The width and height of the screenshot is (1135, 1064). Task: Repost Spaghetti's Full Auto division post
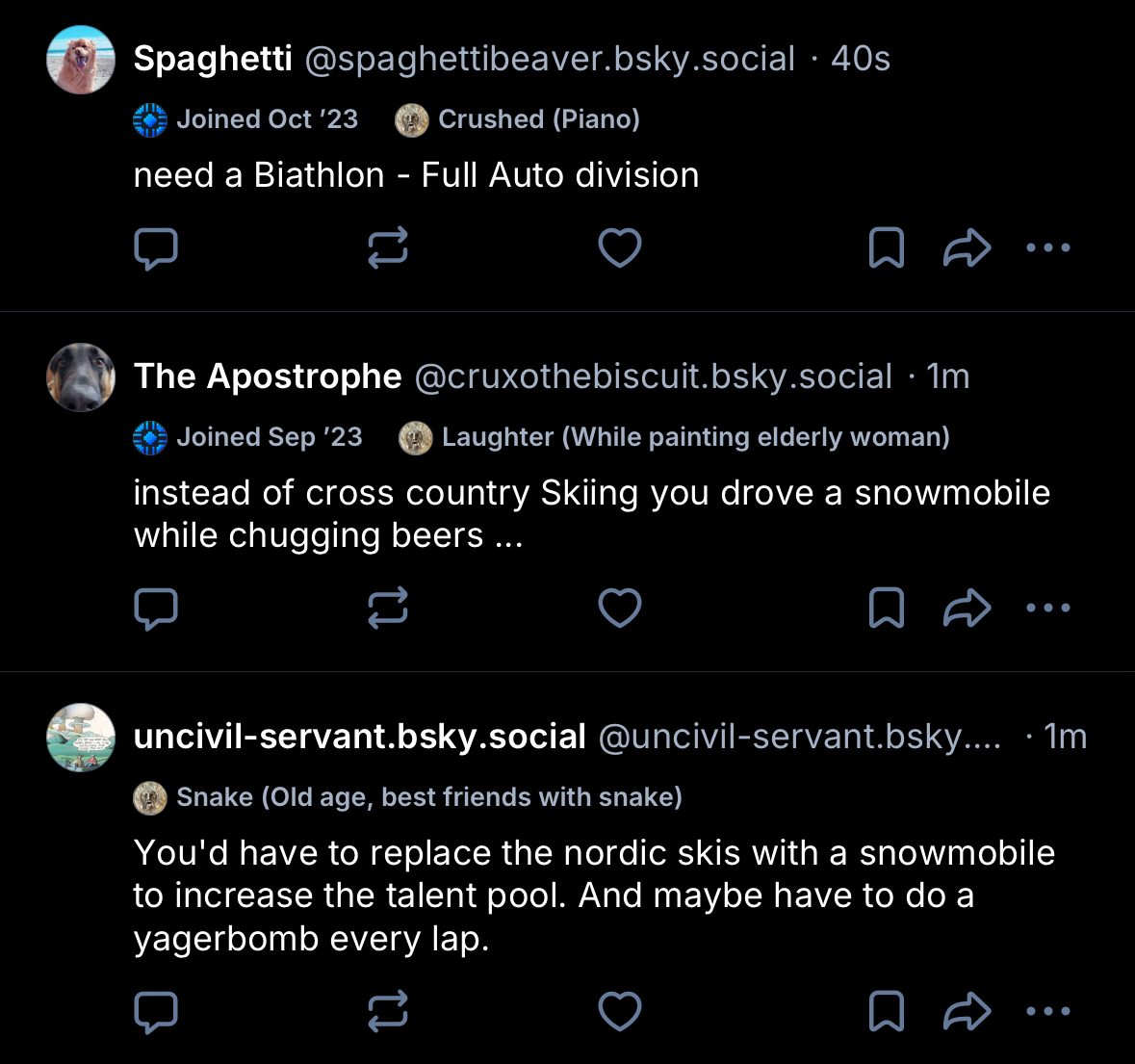(x=388, y=248)
